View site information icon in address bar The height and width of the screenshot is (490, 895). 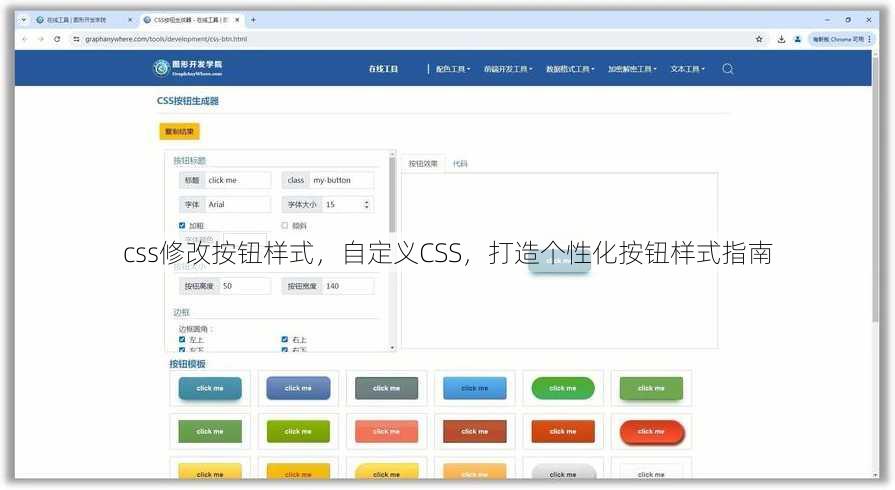coord(76,39)
